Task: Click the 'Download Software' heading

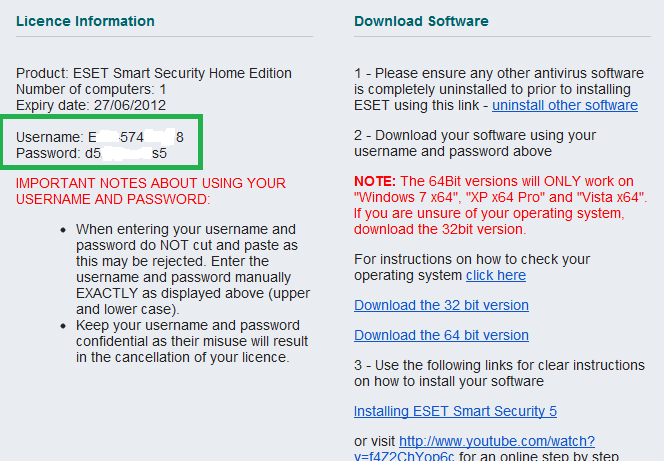Action: (x=421, y=21)
